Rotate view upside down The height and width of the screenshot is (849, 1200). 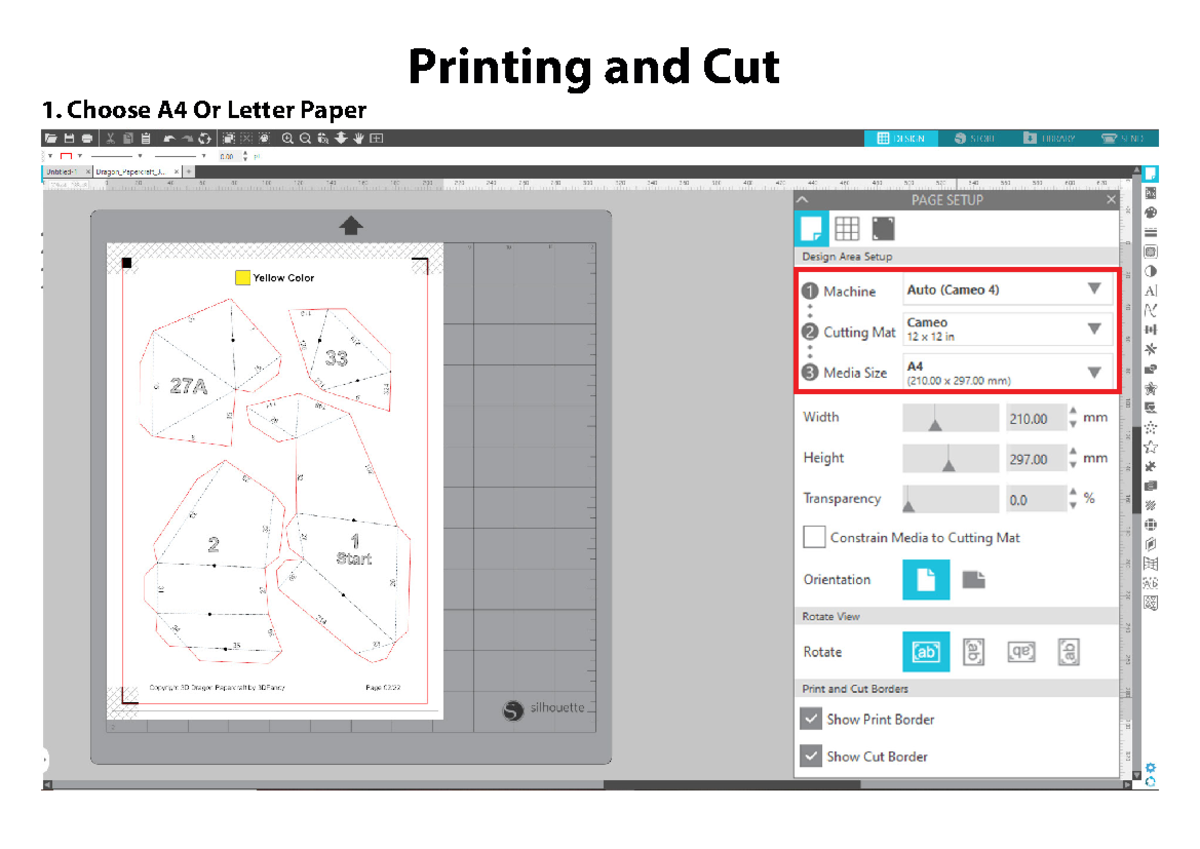[x=1022, y=652]
